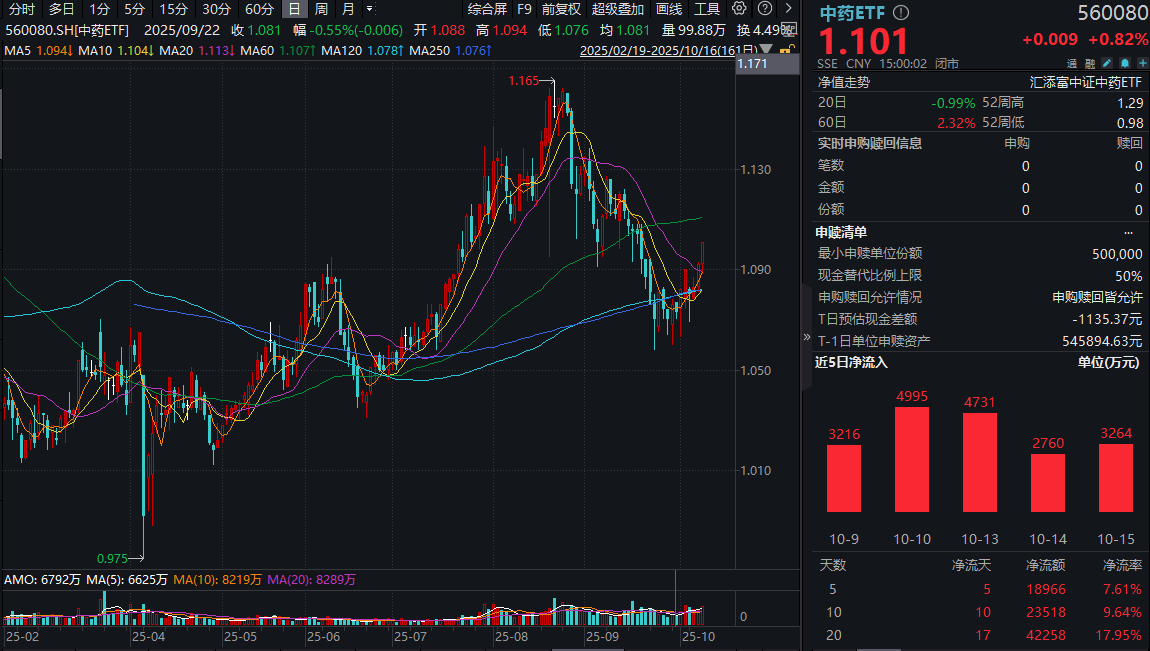Open the drawing tools via 画线 icon
This screenshot has height=651, width=1150.
click(667, 9)
